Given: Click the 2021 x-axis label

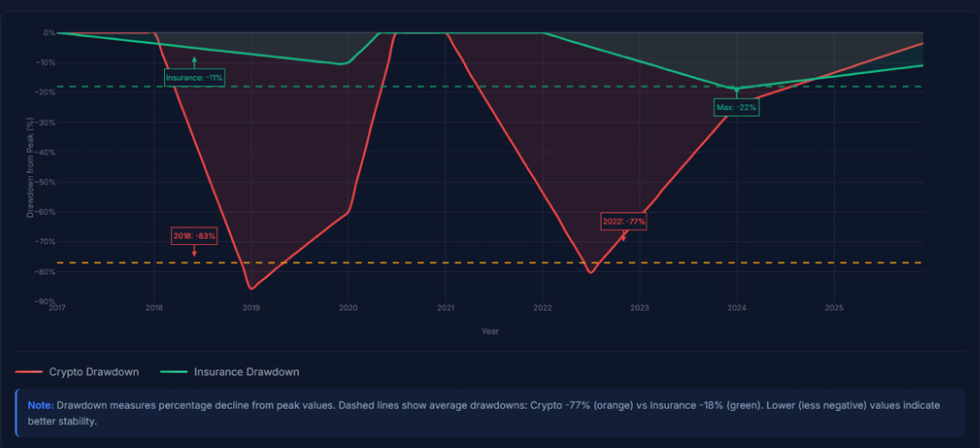Looking at the screenshot, I should point(446,308).
